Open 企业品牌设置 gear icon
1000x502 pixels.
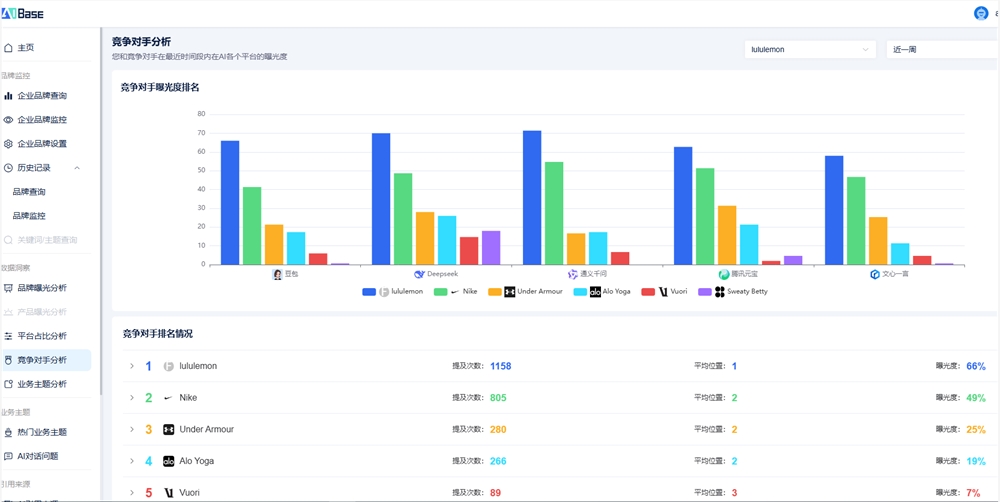pyautogui.click(x=9, y=144)
